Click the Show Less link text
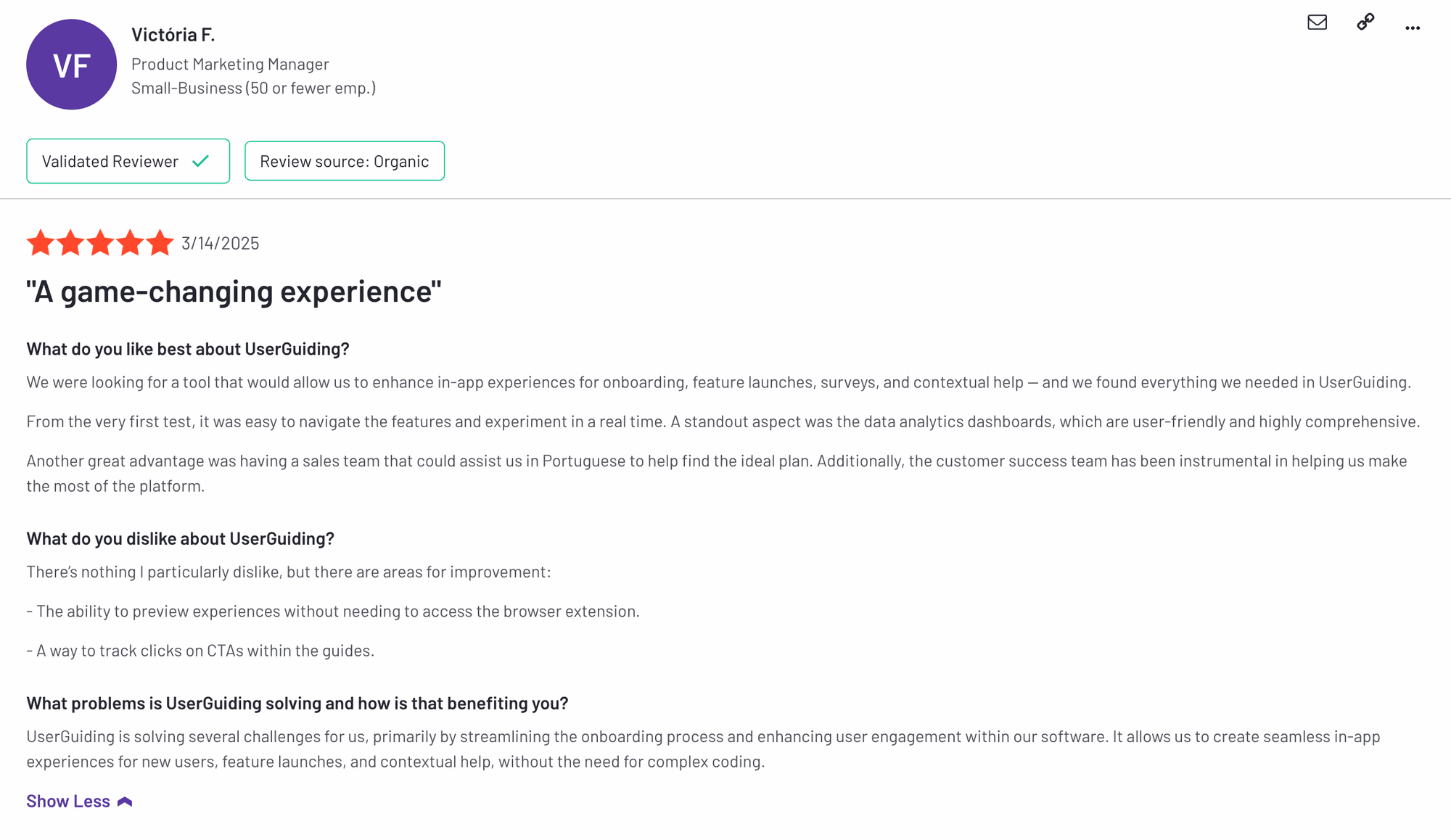Screen dimensions: 1451x840 (68, 801)
